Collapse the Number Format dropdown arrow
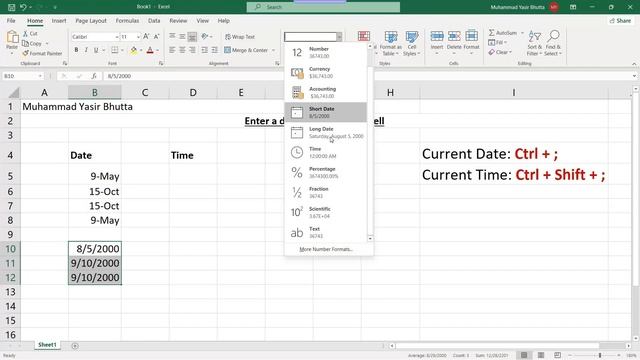640x360 pixels. click(x=339, y=37)
